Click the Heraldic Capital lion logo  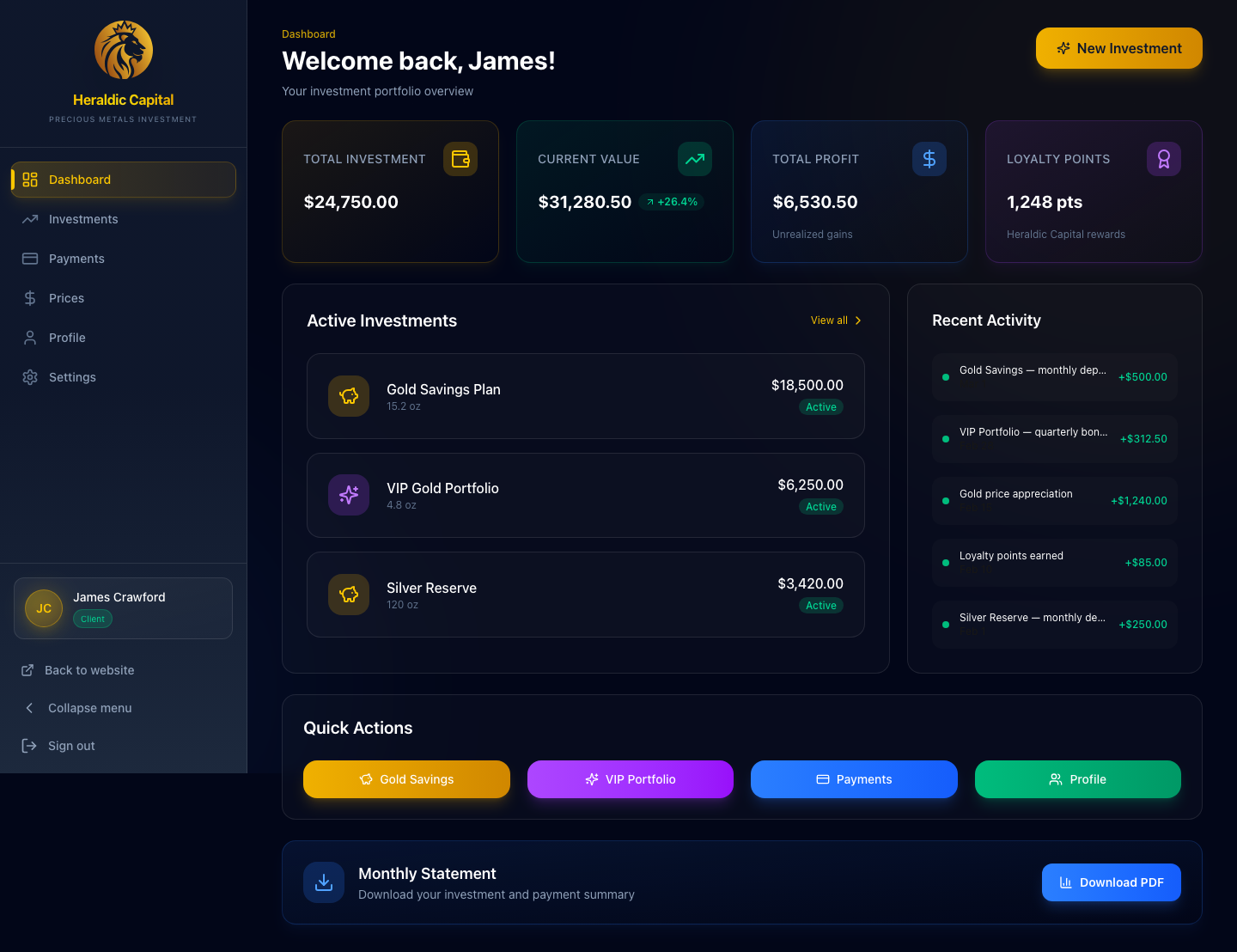(x=123, y=50)
